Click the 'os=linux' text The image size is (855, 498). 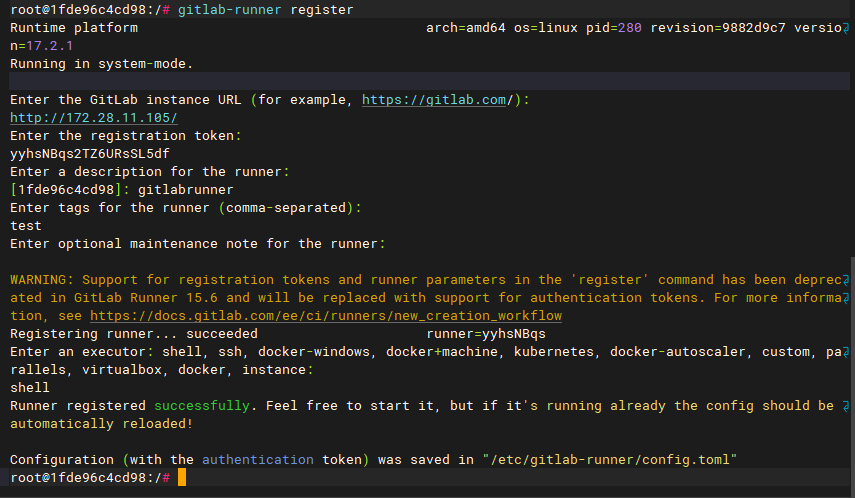(546, 28)
